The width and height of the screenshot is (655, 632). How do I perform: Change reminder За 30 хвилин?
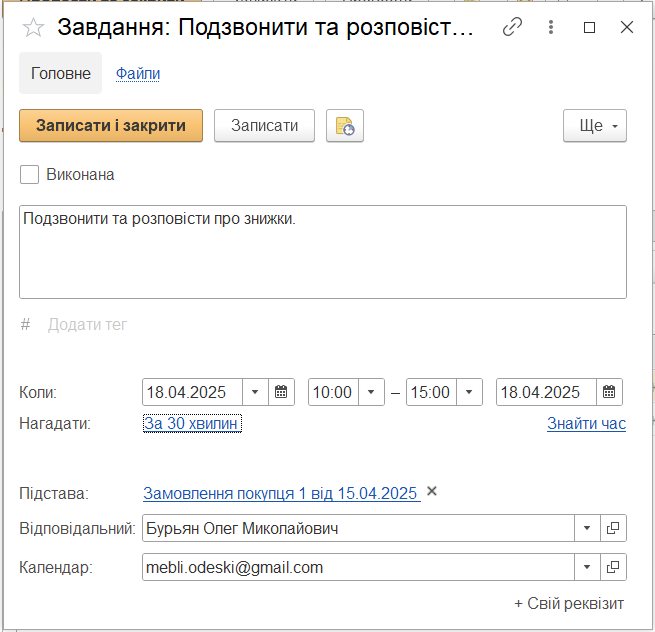point(192,424)
